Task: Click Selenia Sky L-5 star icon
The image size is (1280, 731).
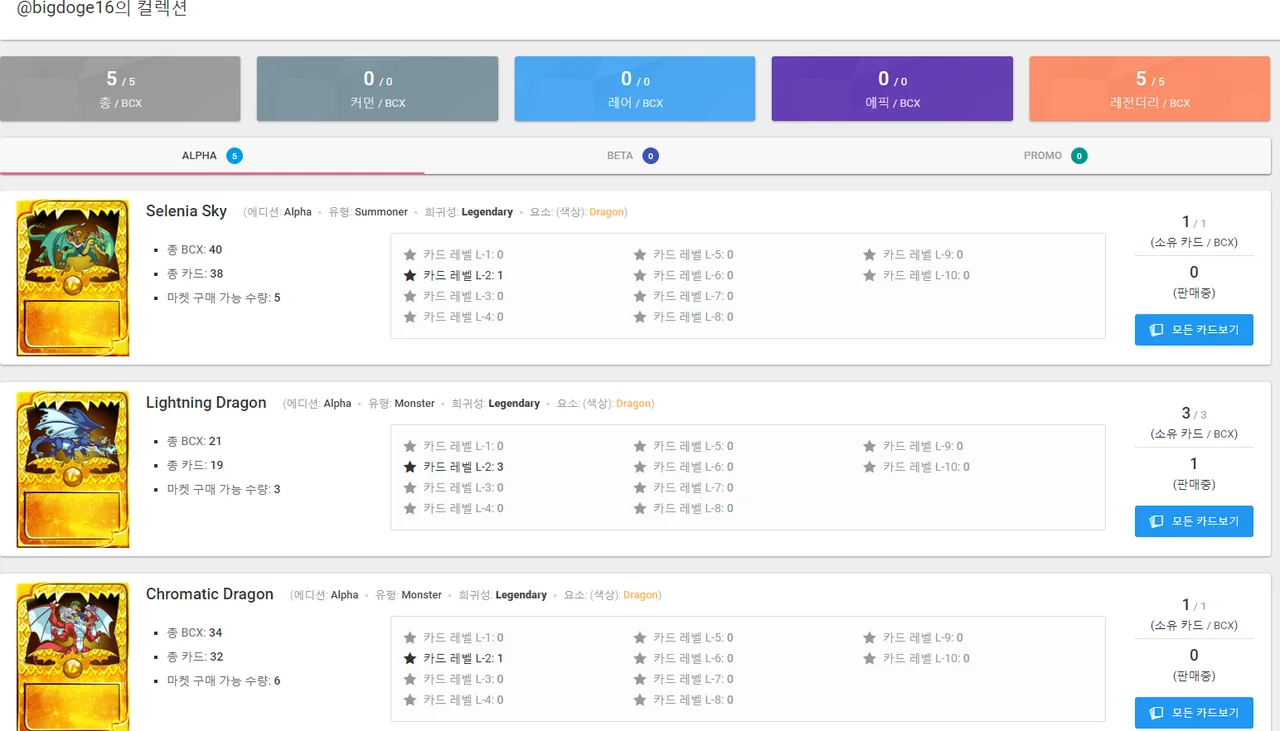Action: (x=640, y=255)
